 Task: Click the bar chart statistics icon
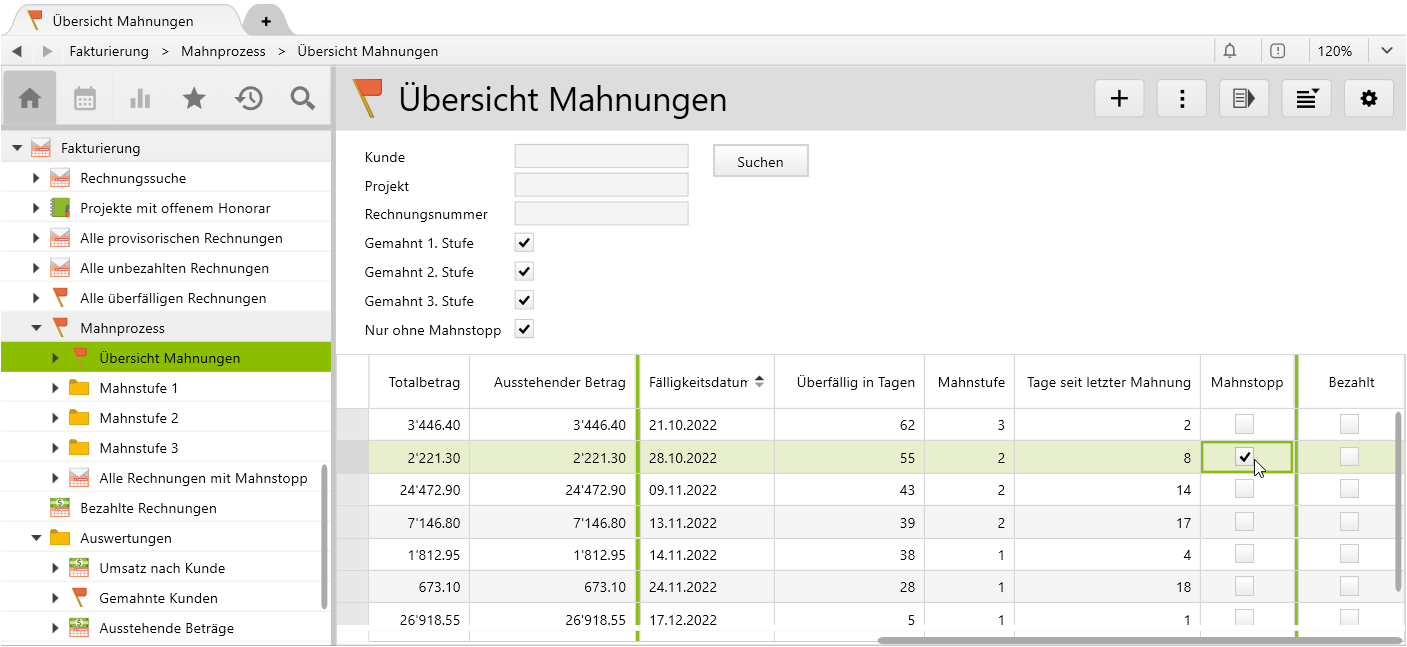(x=139, y=97)
